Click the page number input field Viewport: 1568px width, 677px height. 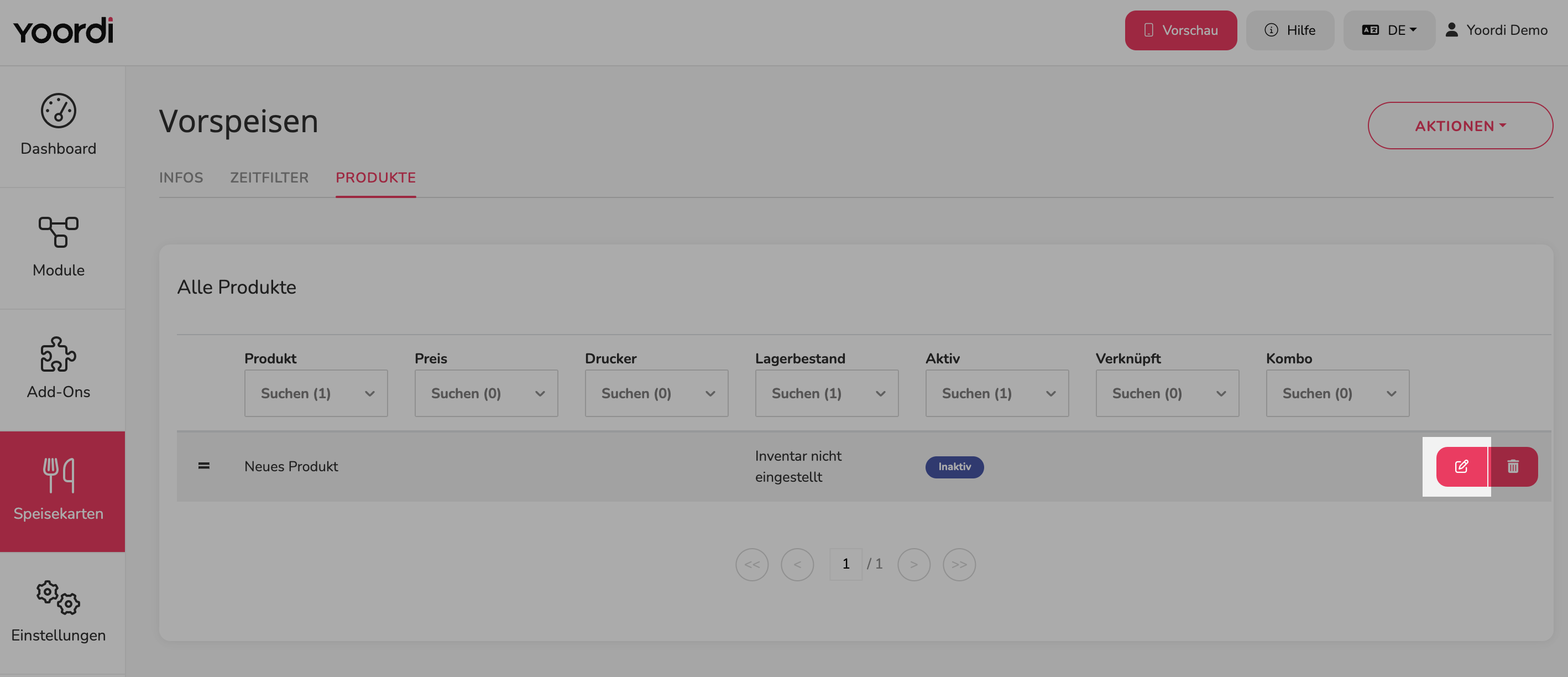pos(846,564)
